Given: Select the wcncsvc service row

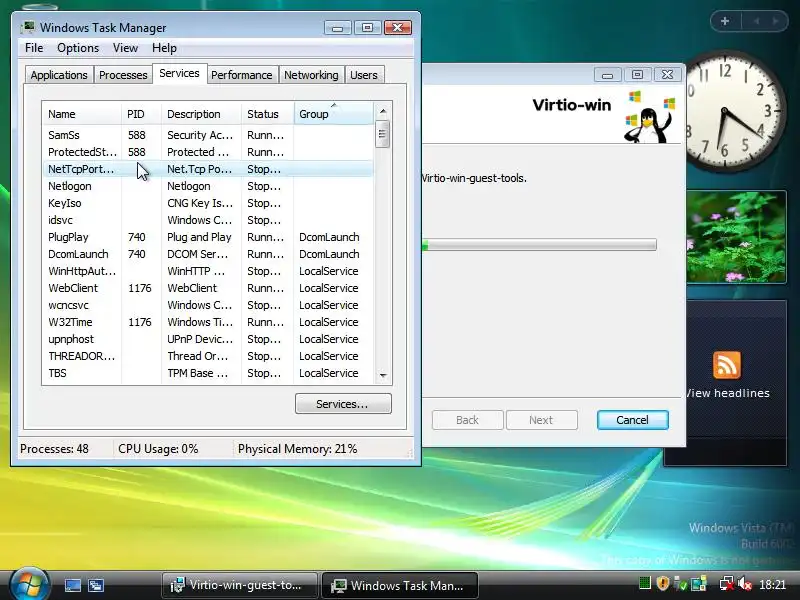Looking at the screenshot, I should coord(208,305).
